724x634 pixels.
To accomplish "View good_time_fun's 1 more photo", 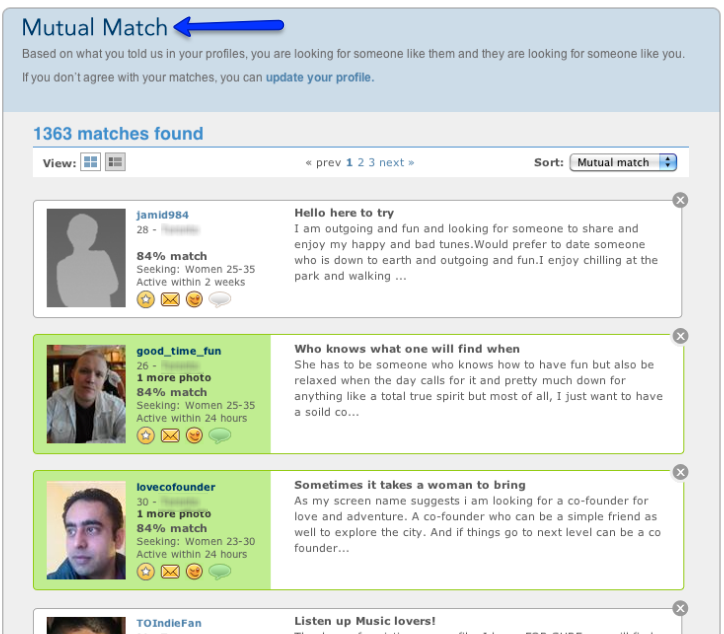I will [174, 378].
